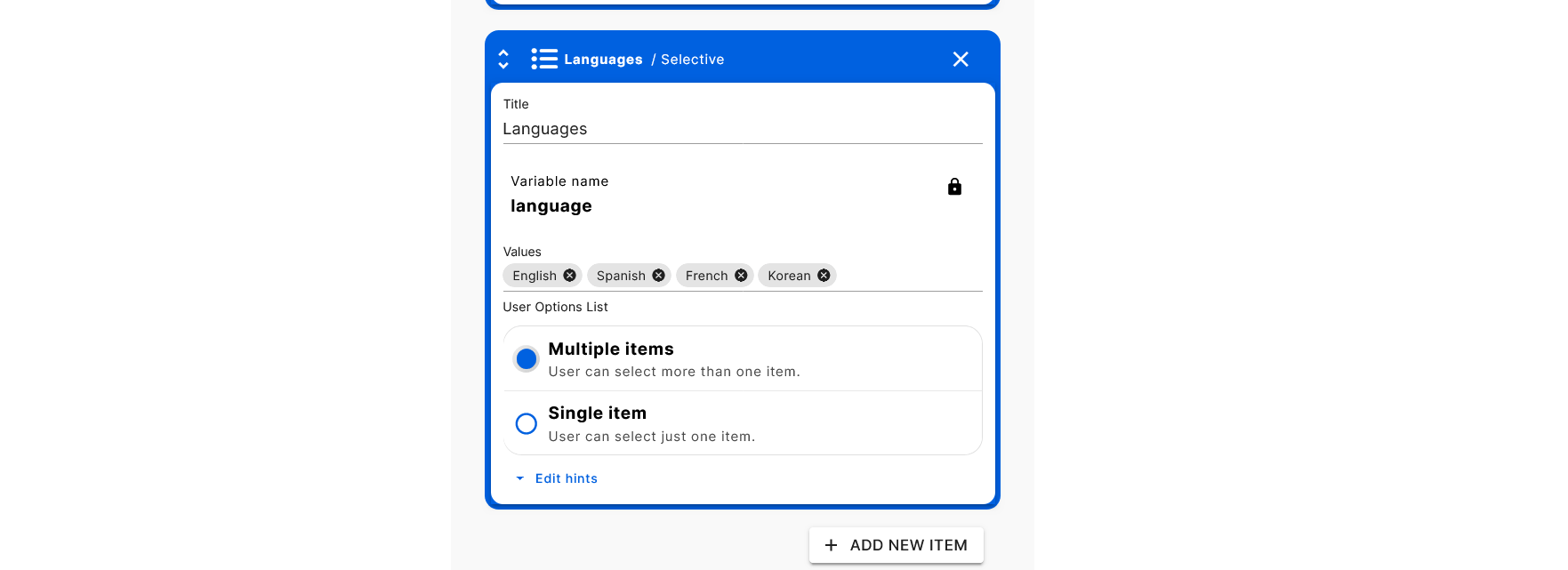The height and width of the screenshot is (570, 1568).
Task: Click the Title input field containing Languages
Action: [743, 129]
